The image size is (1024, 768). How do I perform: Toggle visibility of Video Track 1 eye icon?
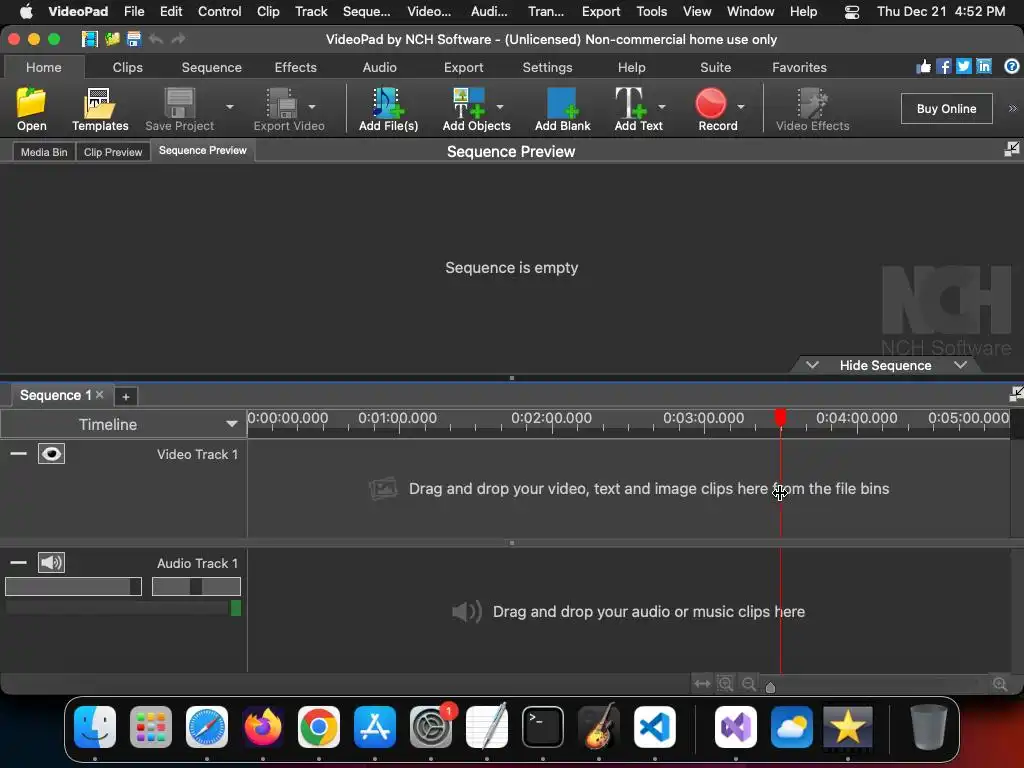click(x=51, y=454)
